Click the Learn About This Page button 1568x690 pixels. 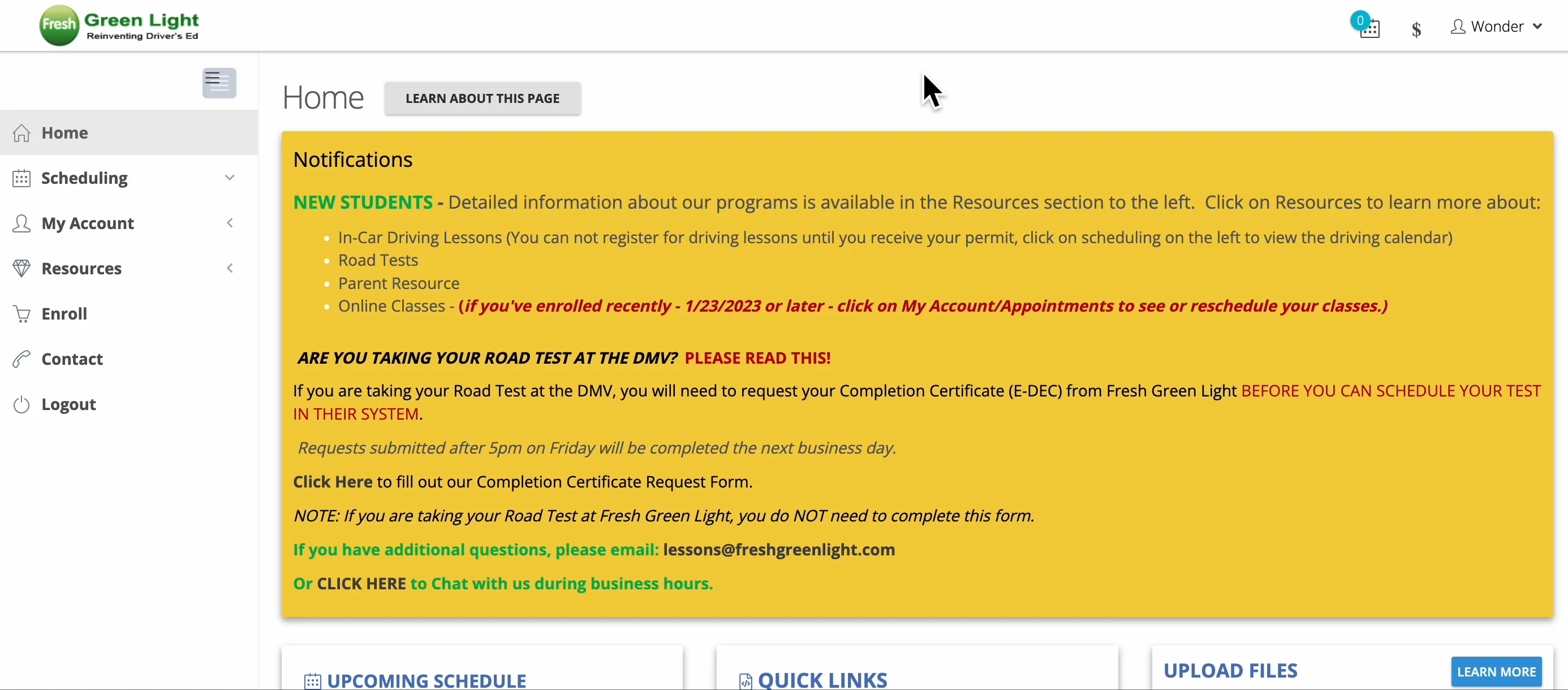(x=482, y=98)
